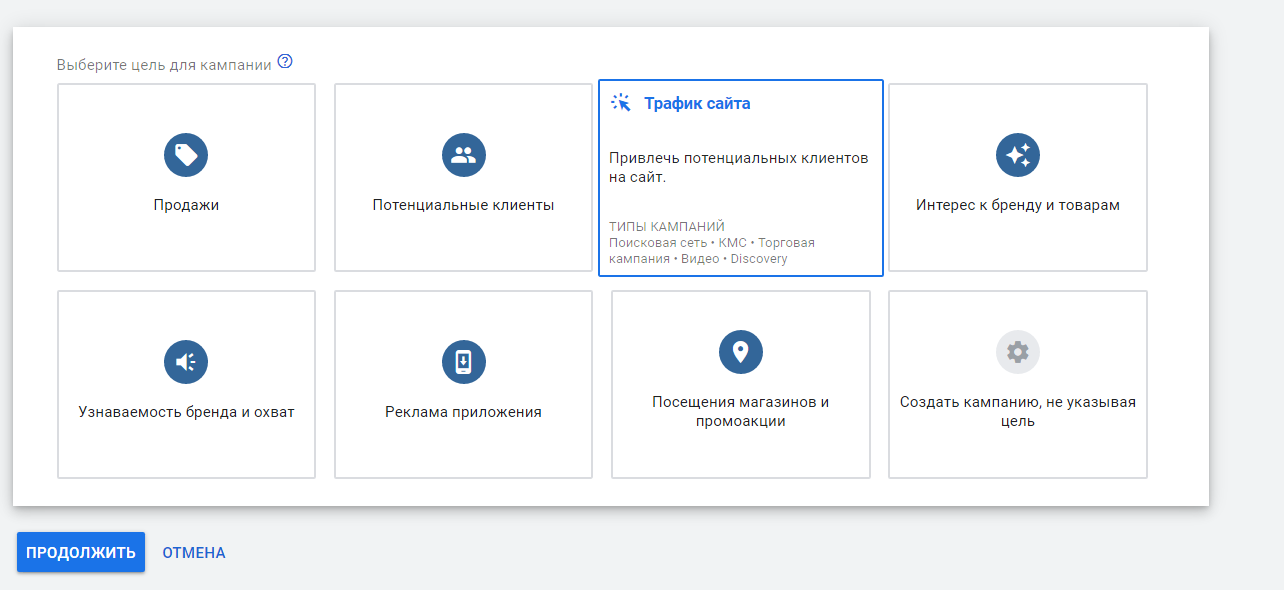Pick the Реклама приложения goal
1284x590 pixels.
click(463, 384)
